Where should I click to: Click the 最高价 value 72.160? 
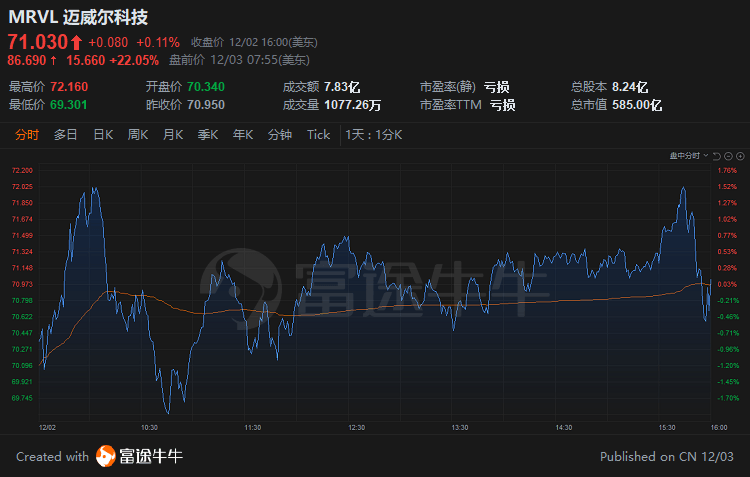69,87
